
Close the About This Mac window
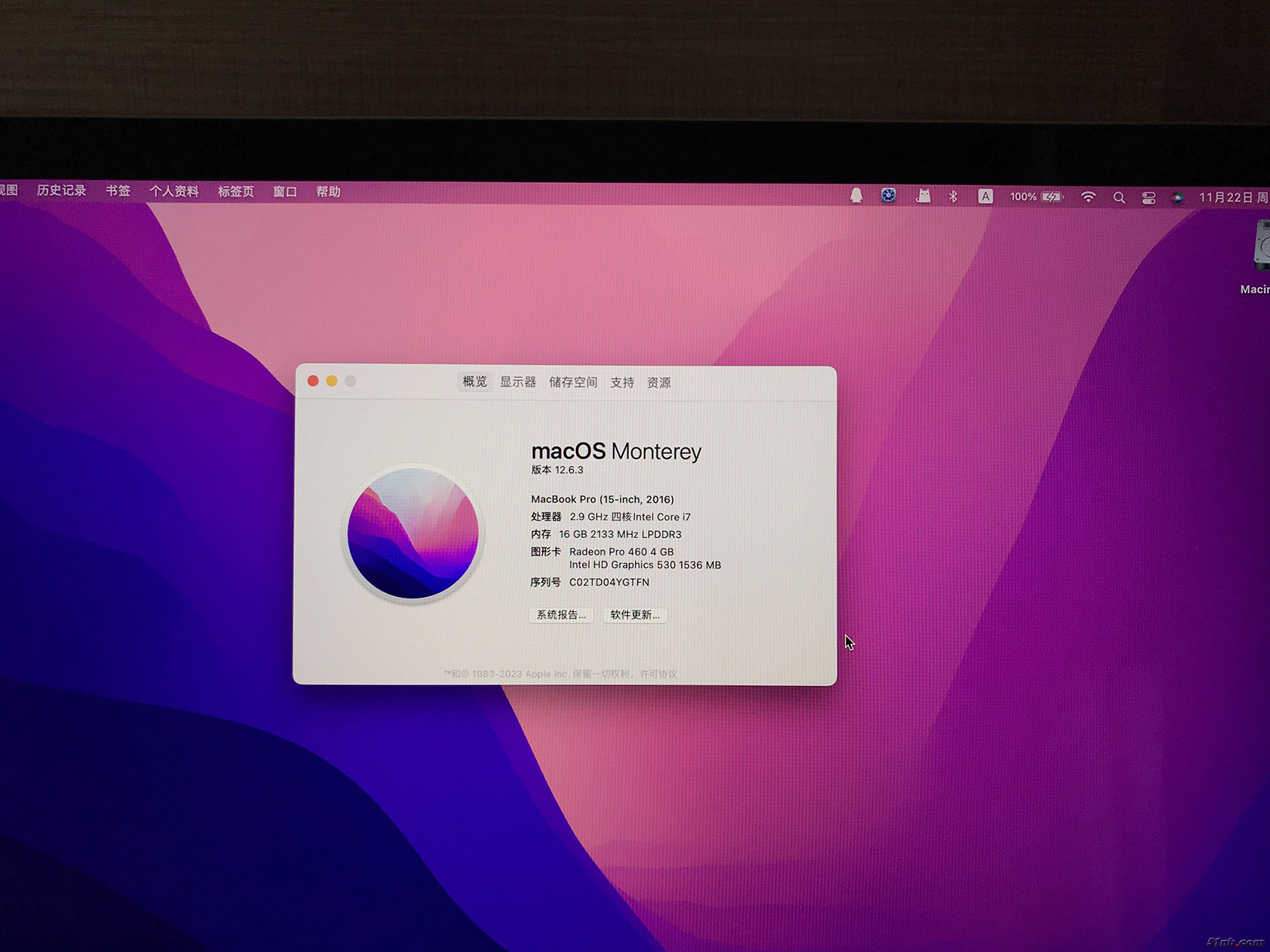313,381
